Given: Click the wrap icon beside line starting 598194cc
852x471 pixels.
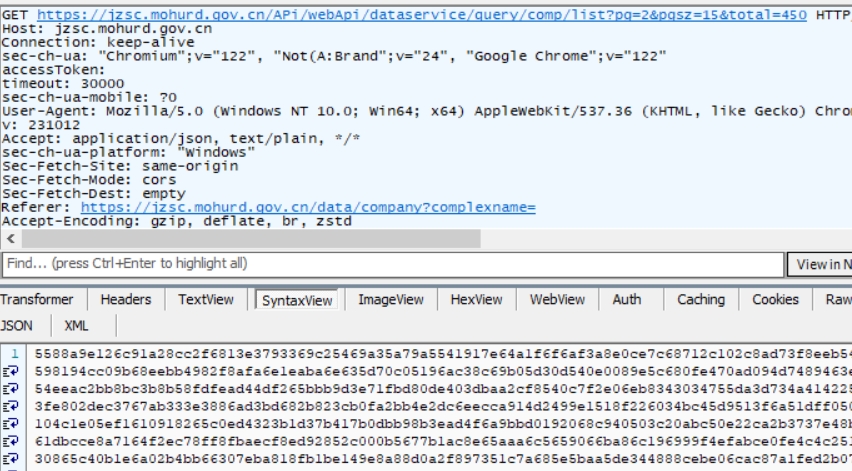Looking at the screenshot, I should click(x=16, y=371).
